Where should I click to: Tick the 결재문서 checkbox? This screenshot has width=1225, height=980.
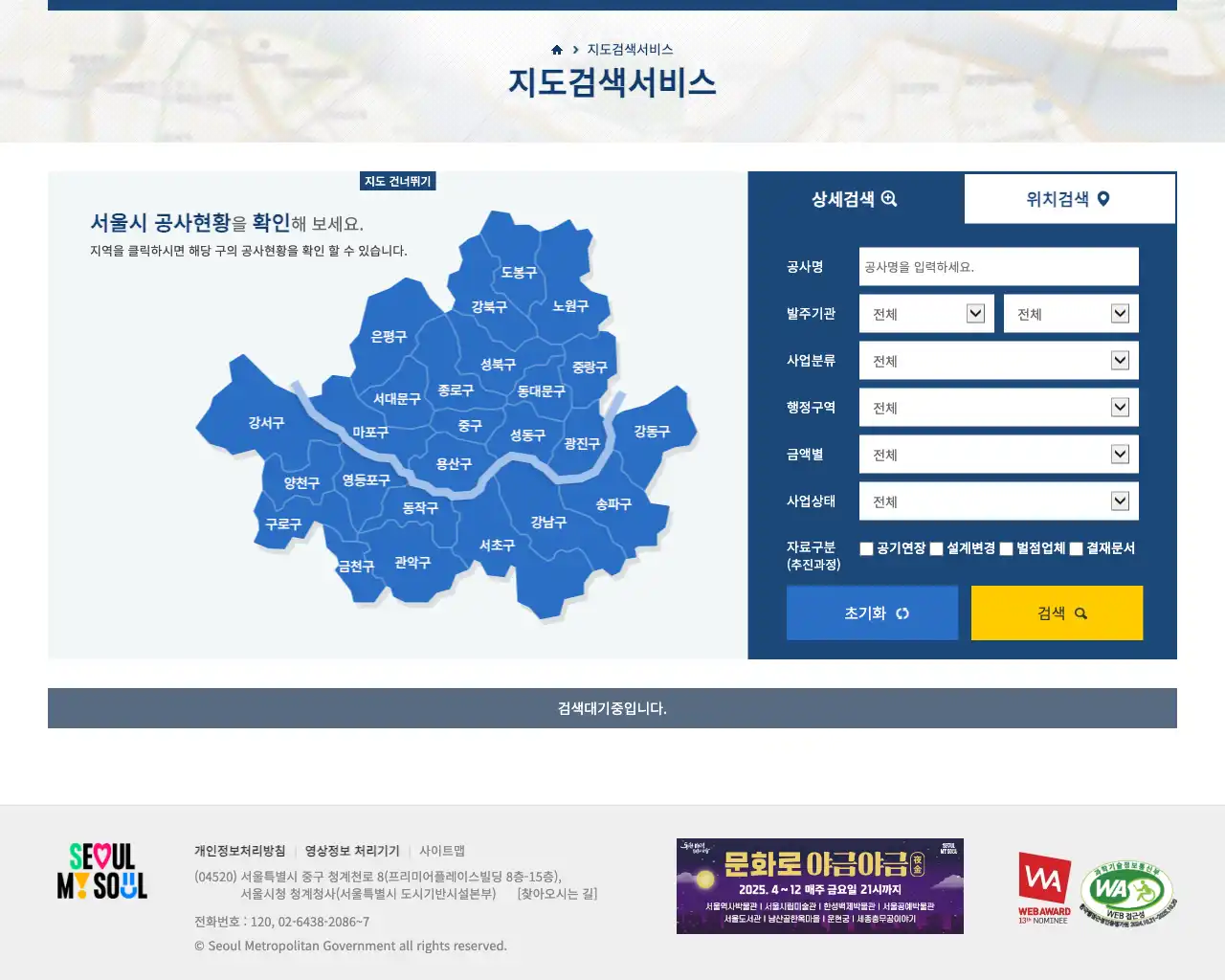[x=1076, y=548]
